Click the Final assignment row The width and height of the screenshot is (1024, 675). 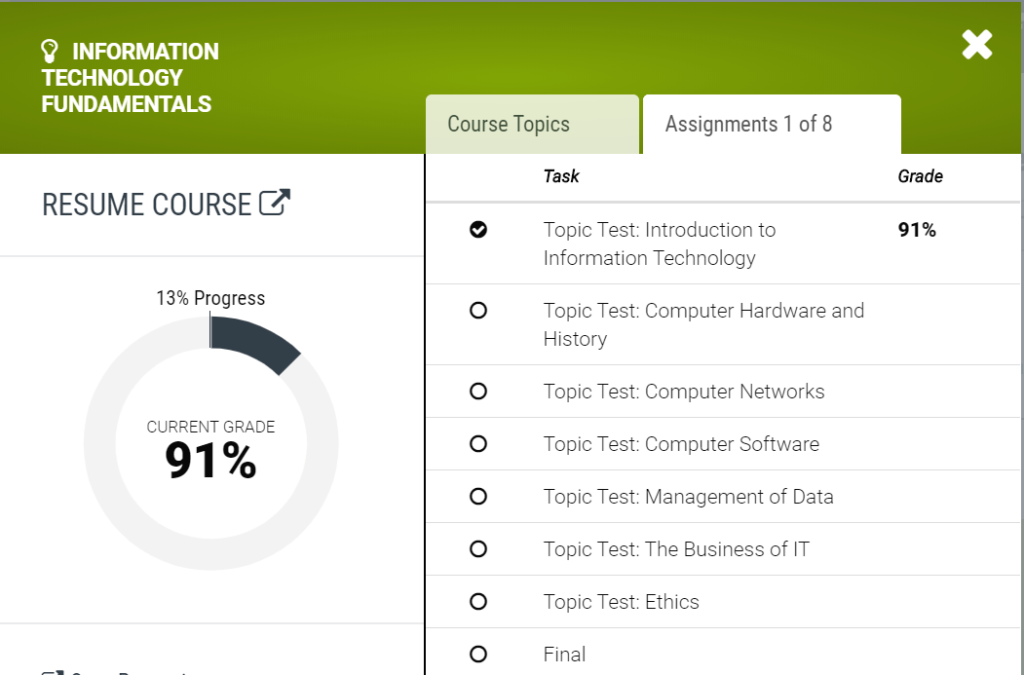[724, 653]
